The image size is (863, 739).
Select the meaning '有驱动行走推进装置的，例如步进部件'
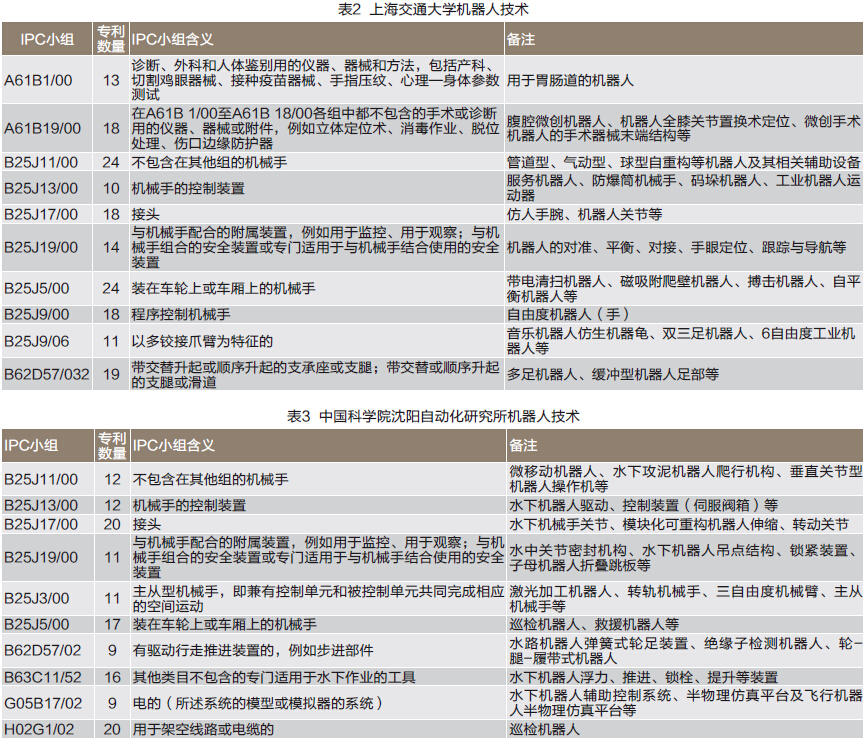tap(253, 650)
